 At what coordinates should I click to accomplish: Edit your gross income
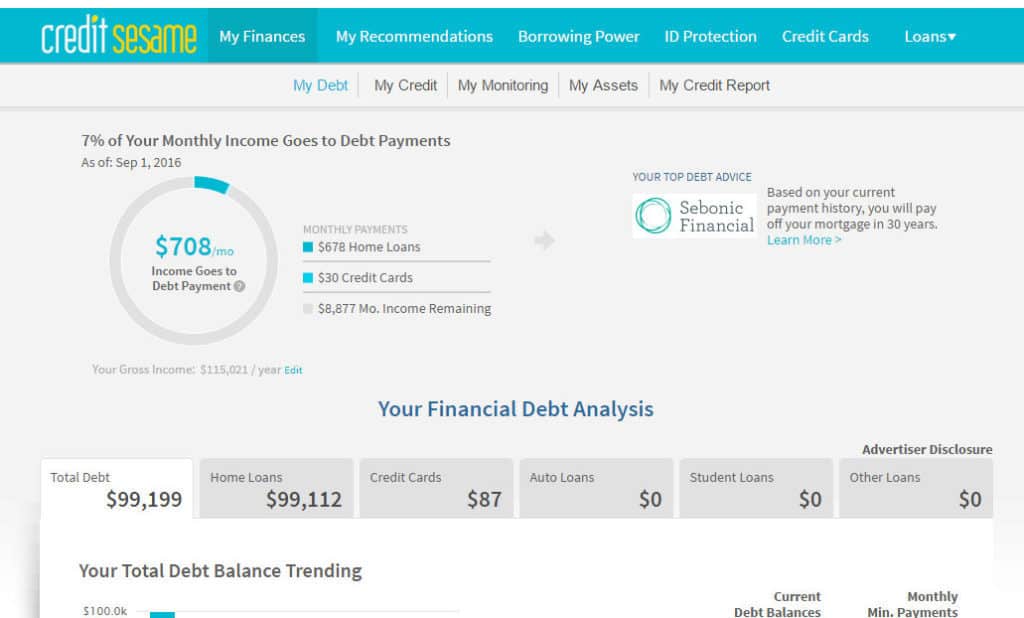pyautogui.click(x=293, y=370)
